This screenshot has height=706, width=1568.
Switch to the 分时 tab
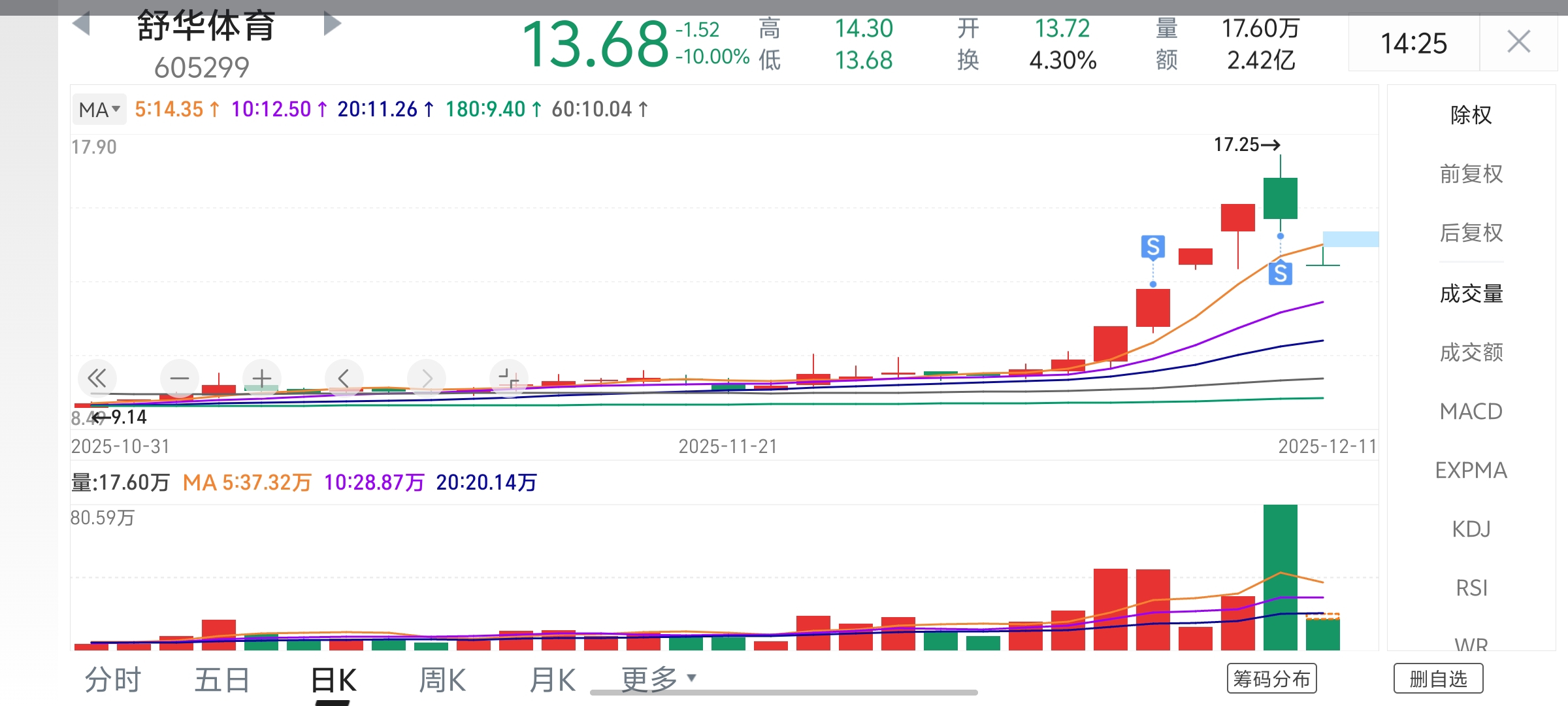click(x=112, y=680)
